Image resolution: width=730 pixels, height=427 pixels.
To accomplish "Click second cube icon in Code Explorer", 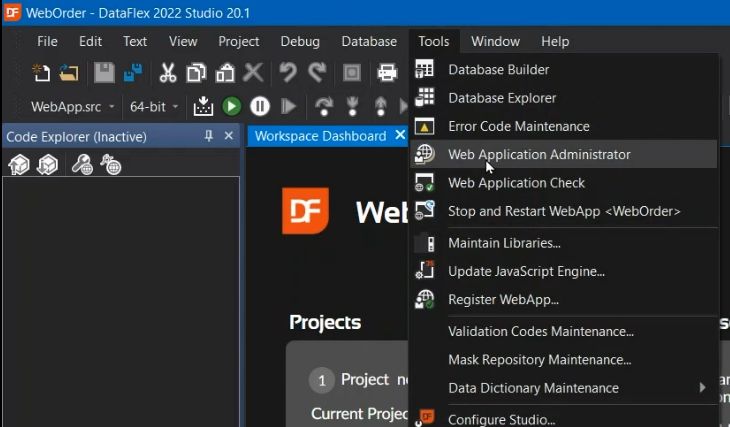I will (x=47, y=164).
